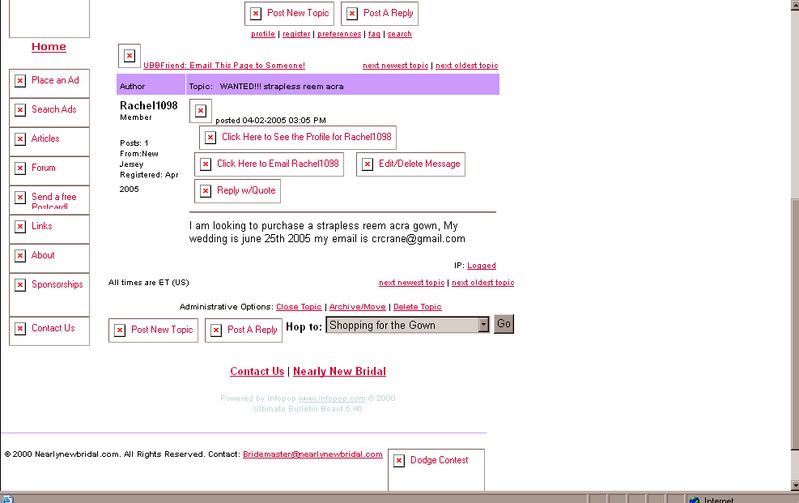Click the Reply w/Quote image
799x503 pixels.
(x=237, y=191)
